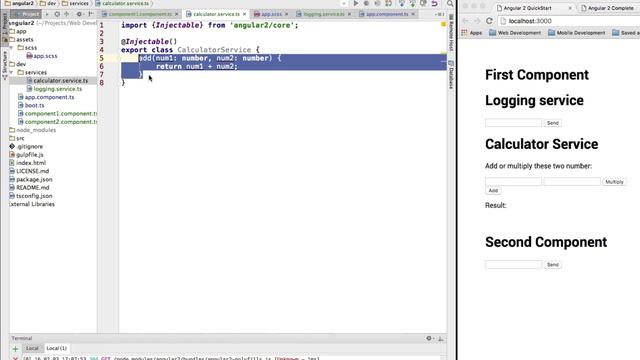
Task: Reload the browser page
Action: 489,21
